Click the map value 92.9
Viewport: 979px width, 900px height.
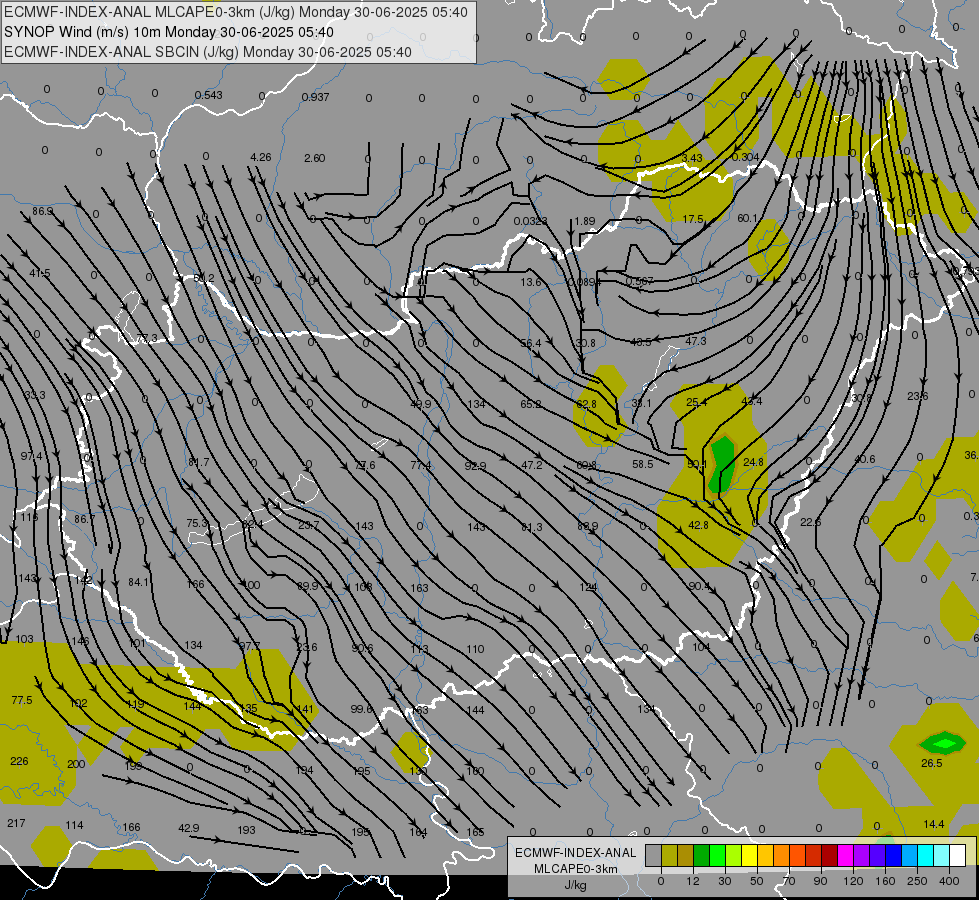[475, 466]
